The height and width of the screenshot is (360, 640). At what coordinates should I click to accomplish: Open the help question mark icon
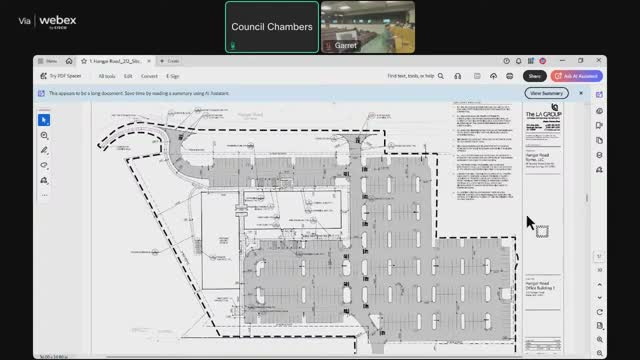[x=507, y=61]
